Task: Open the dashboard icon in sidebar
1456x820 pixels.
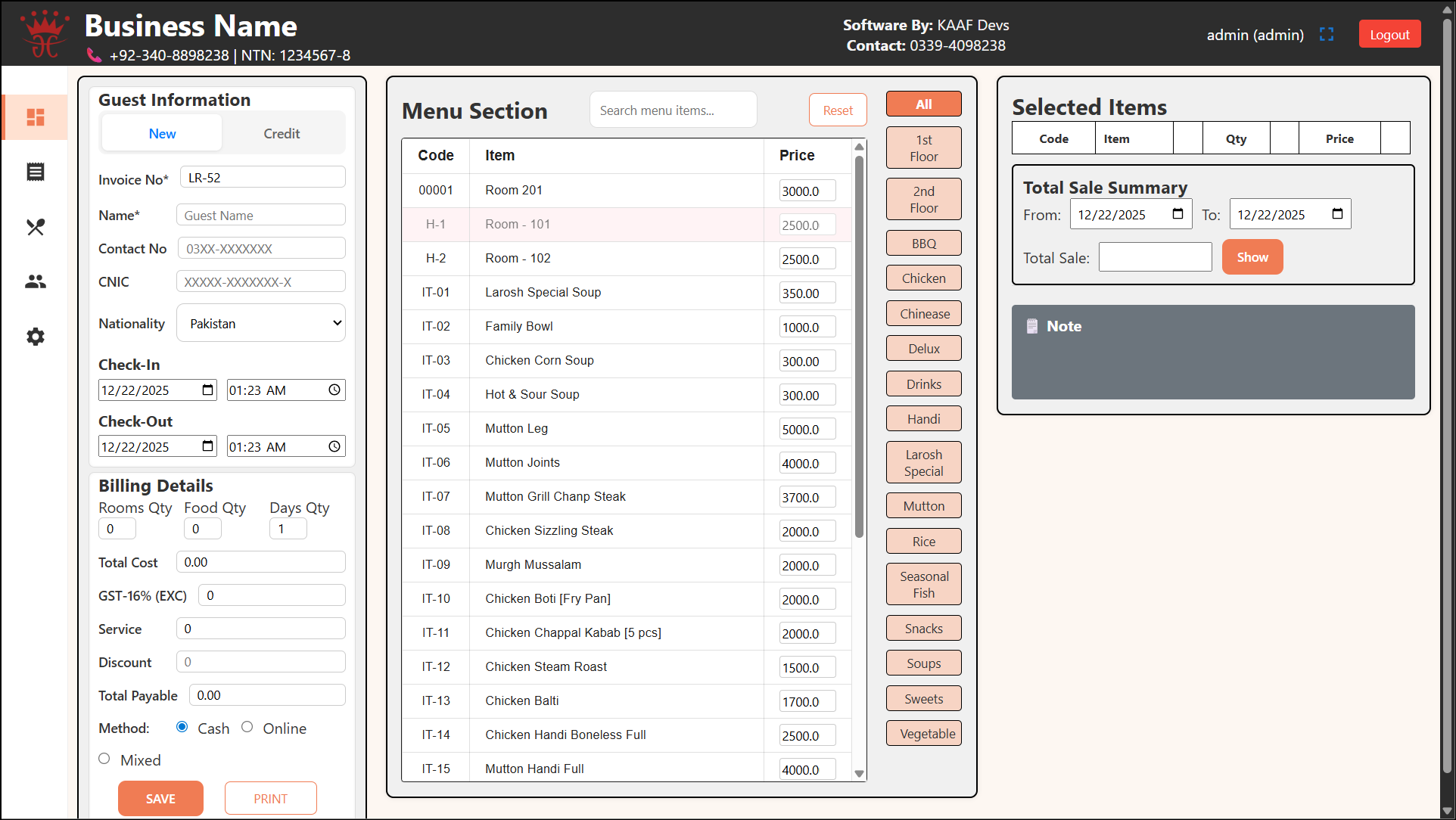Action: pyautogui.click(x=36, y=117)
